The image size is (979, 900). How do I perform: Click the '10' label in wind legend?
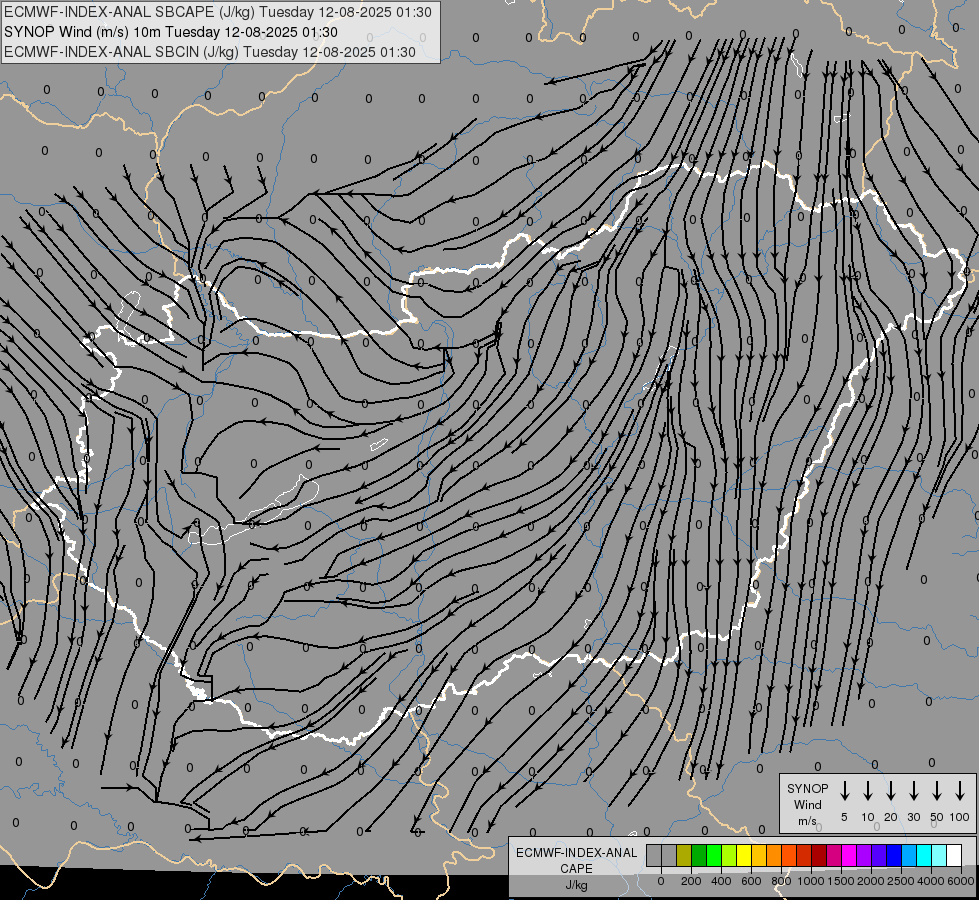pos(868,817)
